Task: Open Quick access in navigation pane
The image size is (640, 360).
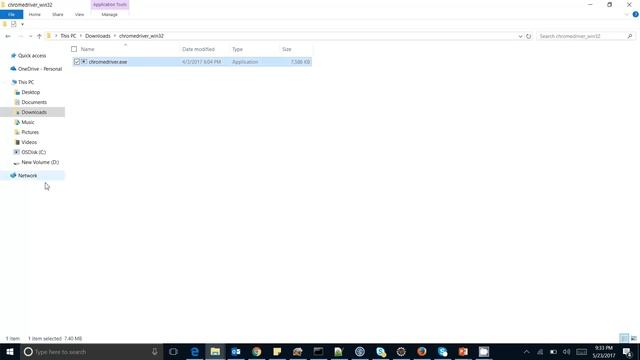Action: [32, 56]
